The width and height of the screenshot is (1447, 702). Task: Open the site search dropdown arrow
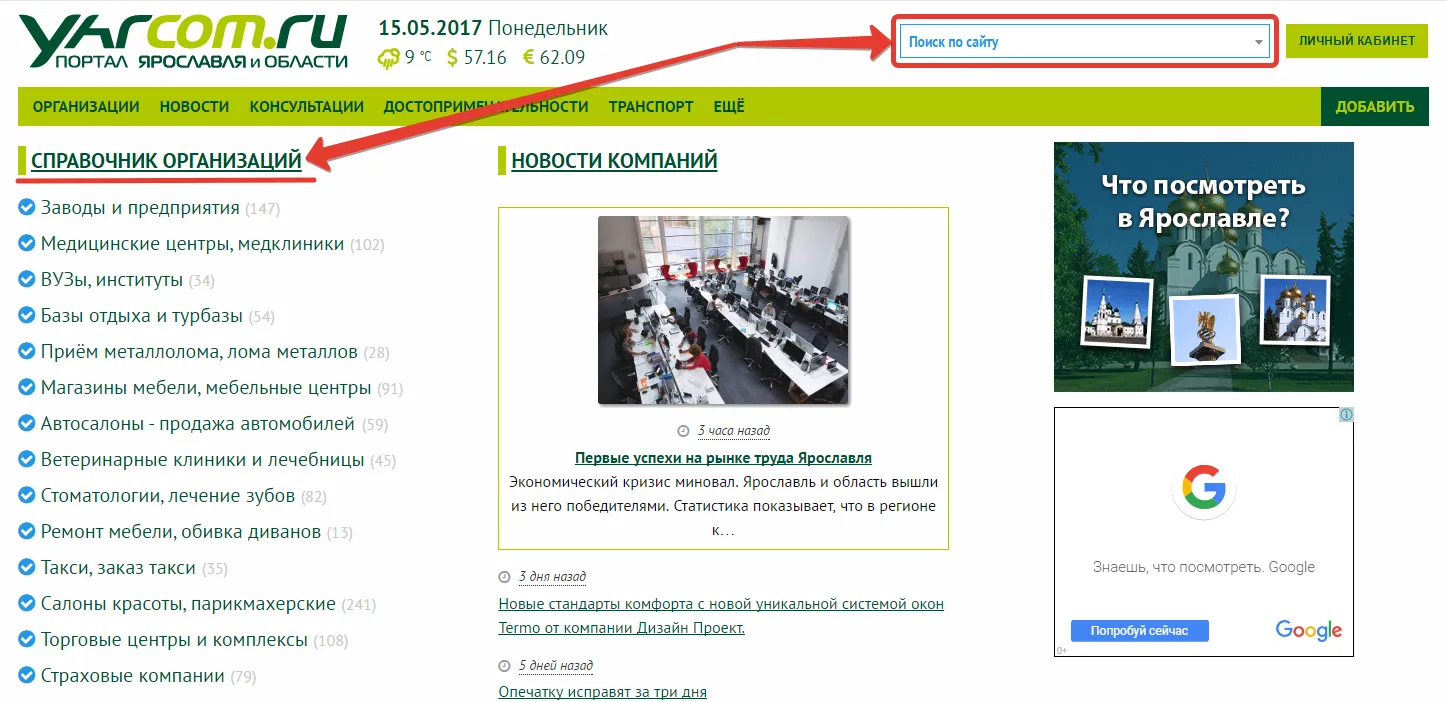(1258, 43)
